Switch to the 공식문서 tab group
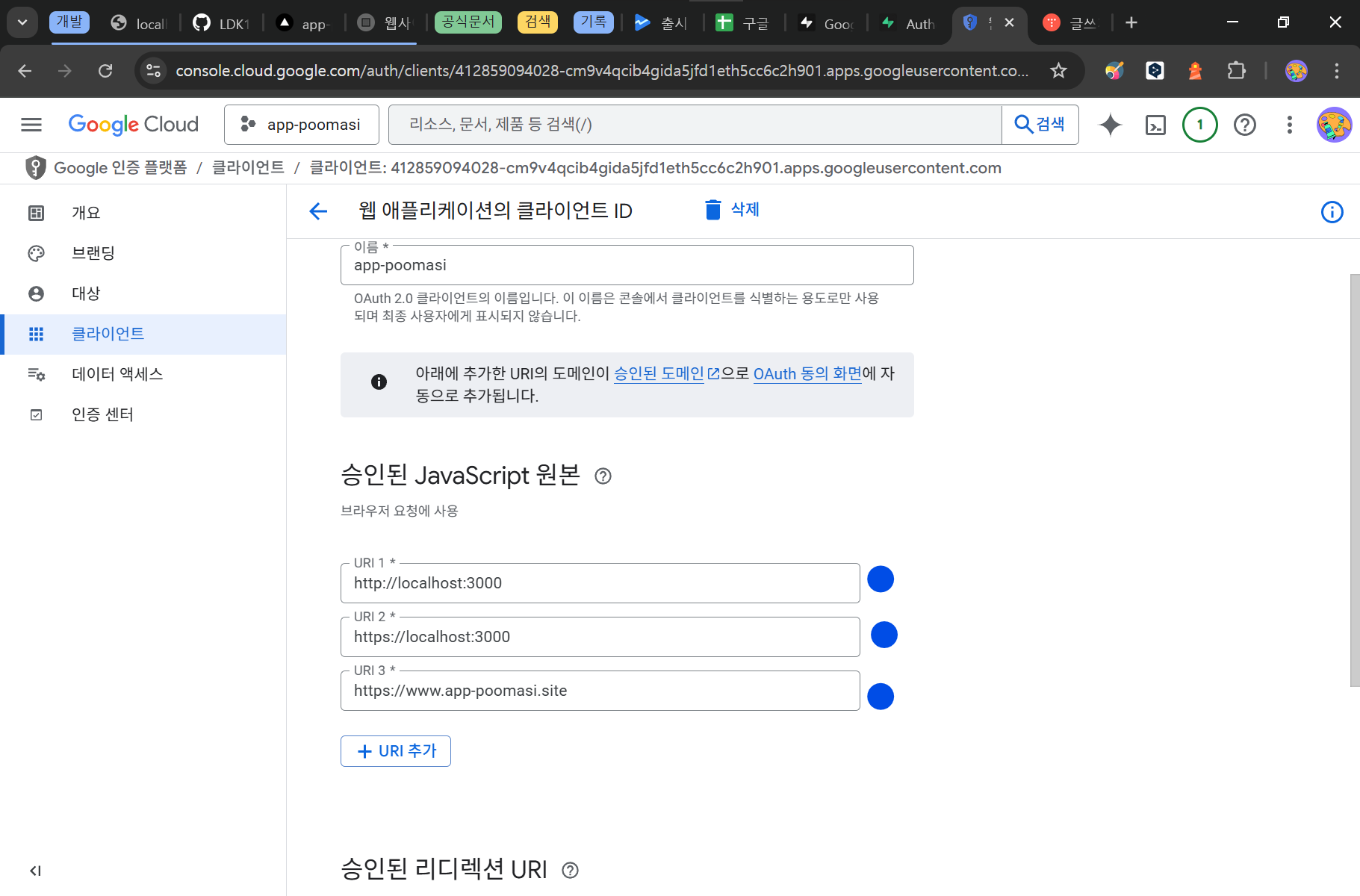Screen dimensions: 1360x896 point(468,22)
